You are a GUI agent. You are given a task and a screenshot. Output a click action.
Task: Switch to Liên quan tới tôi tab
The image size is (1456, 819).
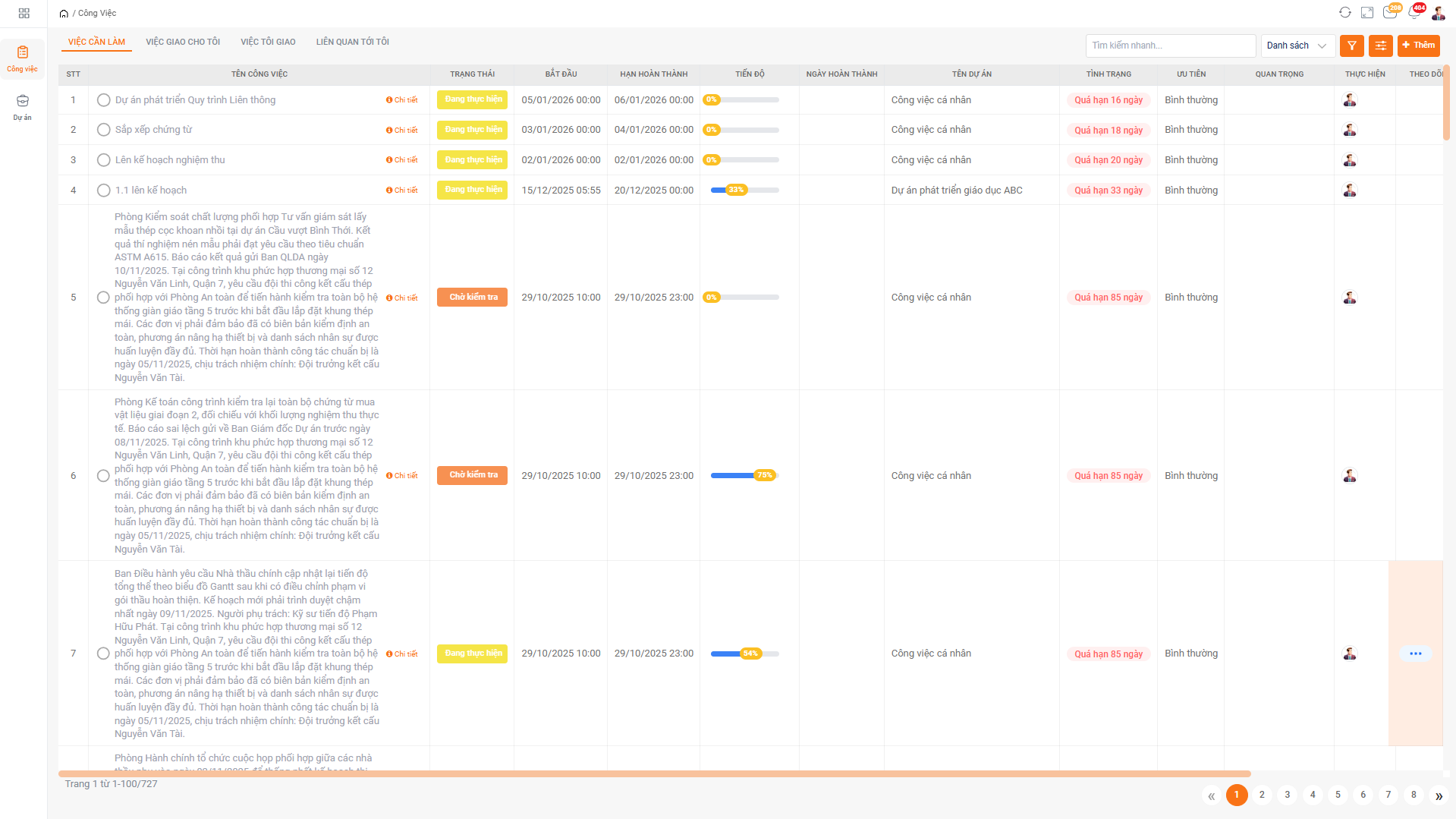tap(352, 42)
